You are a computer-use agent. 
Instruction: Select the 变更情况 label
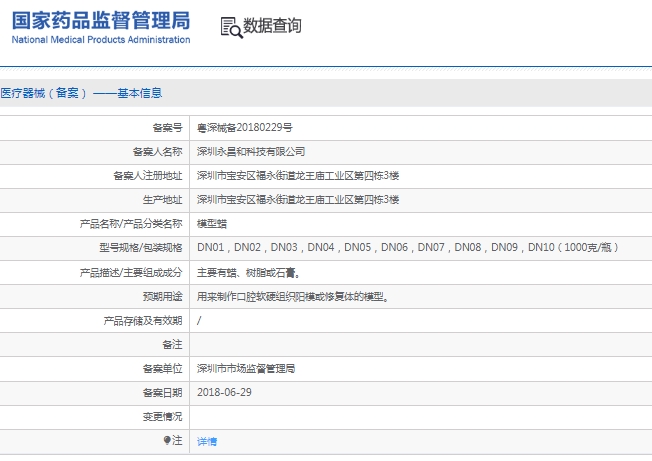162,417
